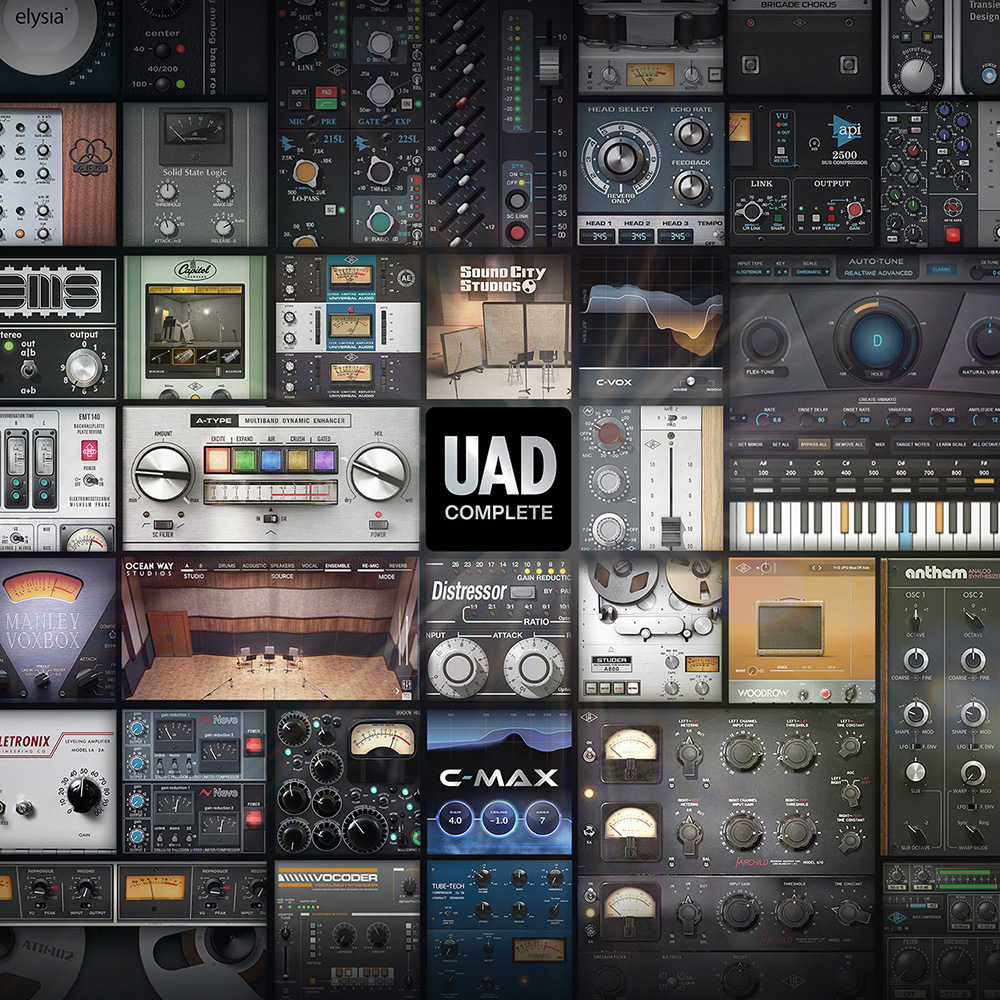Enable BYPASS ALL on Auto-Tune
Image resolution: width=1000 pixels, height=1000 pixels.
point(814,444)
